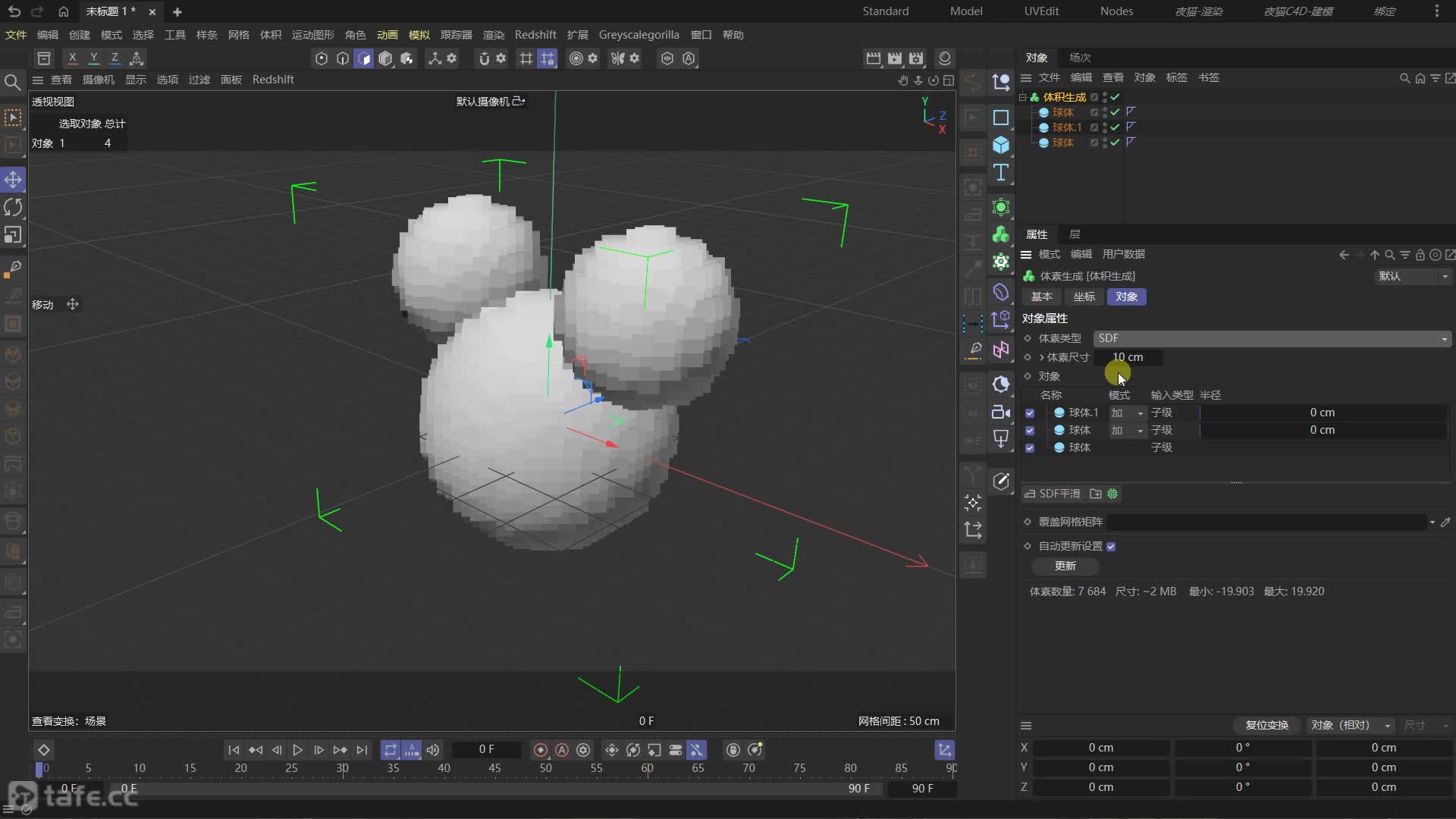Toggle the 自动更新设置 checkbox

[1111, 547]
